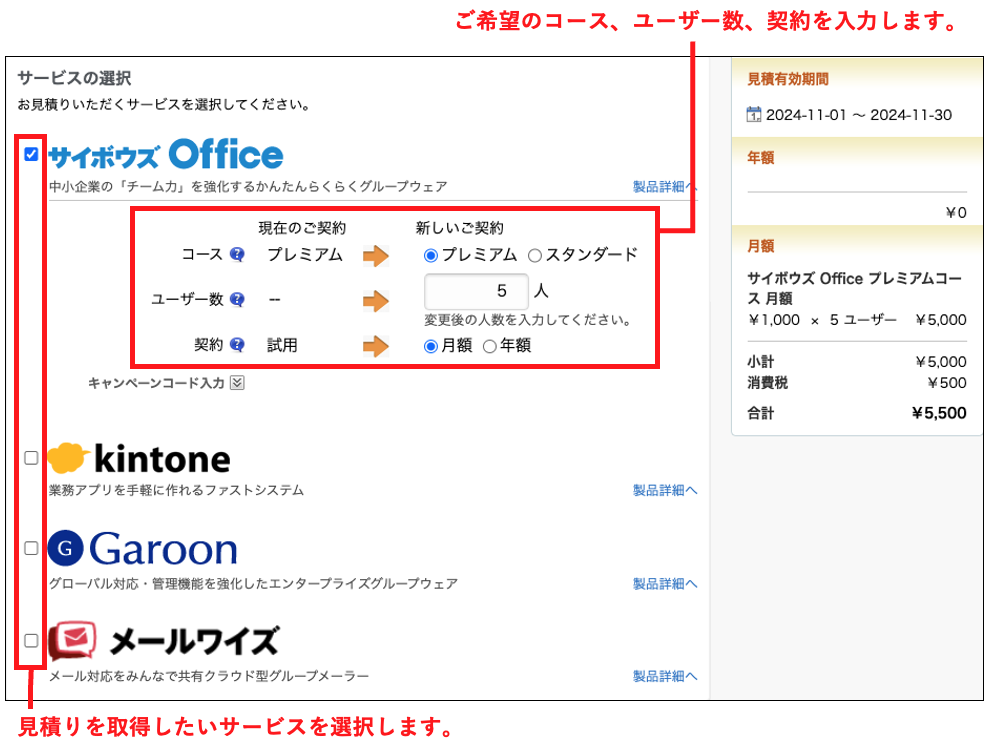This screenshot has height=748, width=988.
Task: Click the サイボウズ Office logo
Action: 166,155
